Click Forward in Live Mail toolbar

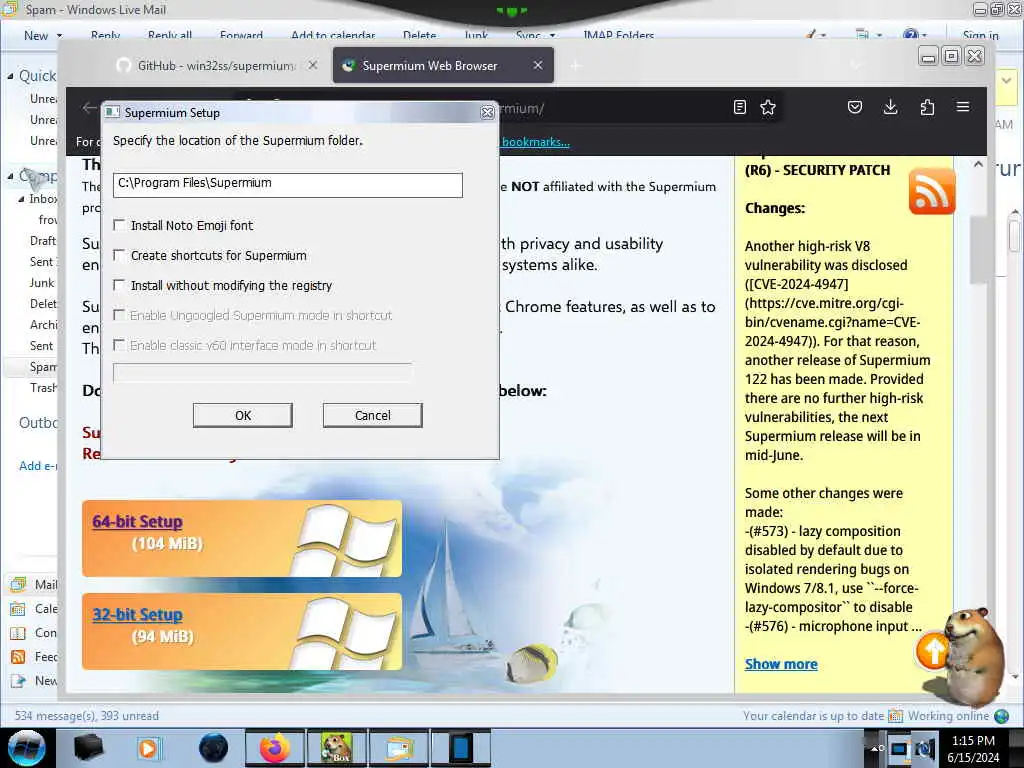[x=241, y=35]
